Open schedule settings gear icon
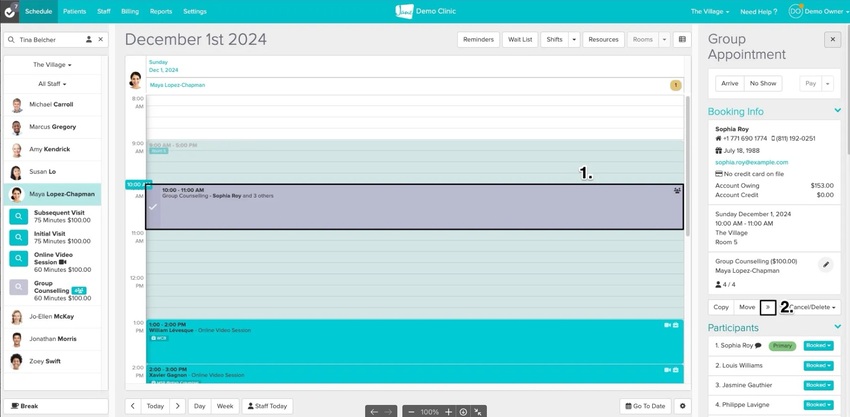 [682, 406]
